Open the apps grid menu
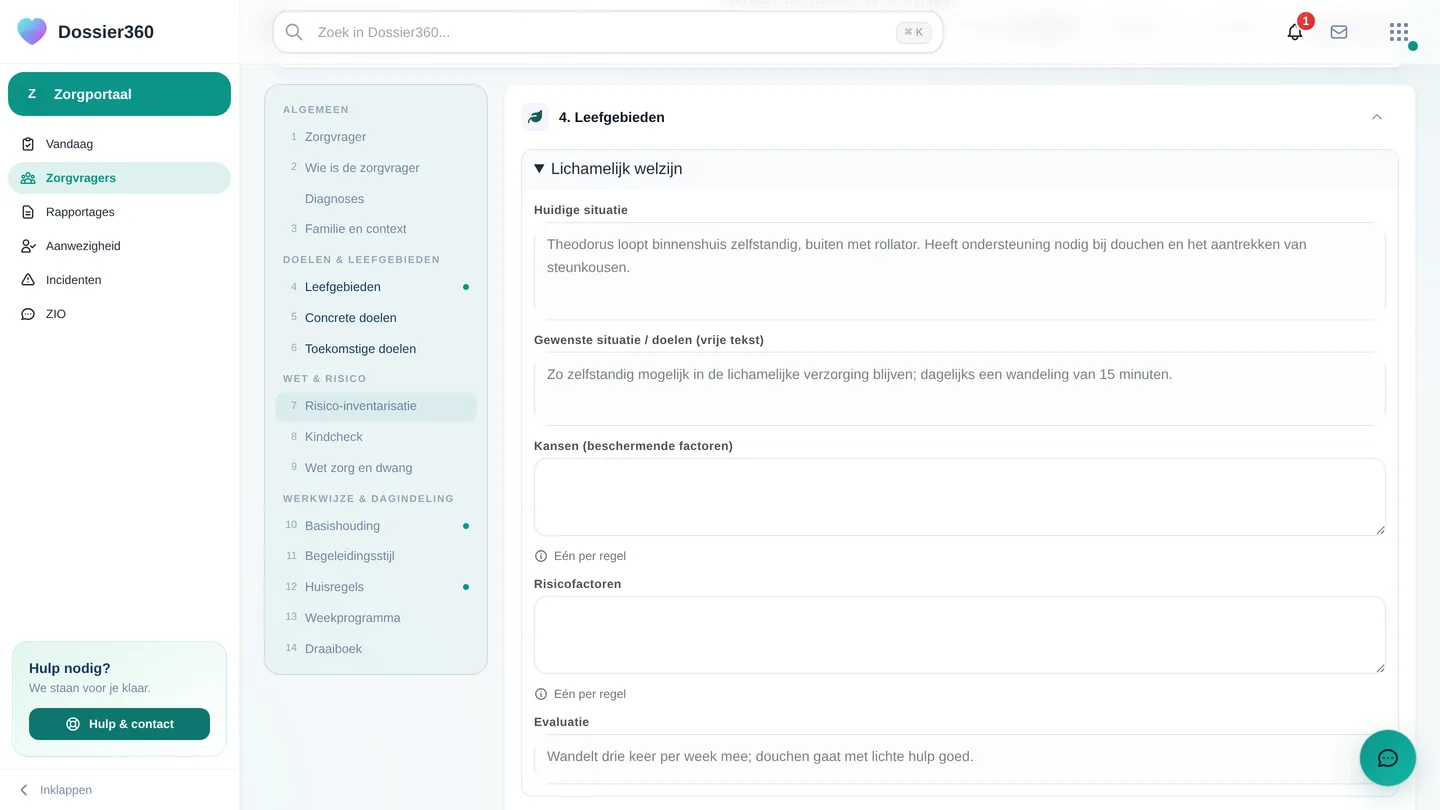 point(1399,32)
